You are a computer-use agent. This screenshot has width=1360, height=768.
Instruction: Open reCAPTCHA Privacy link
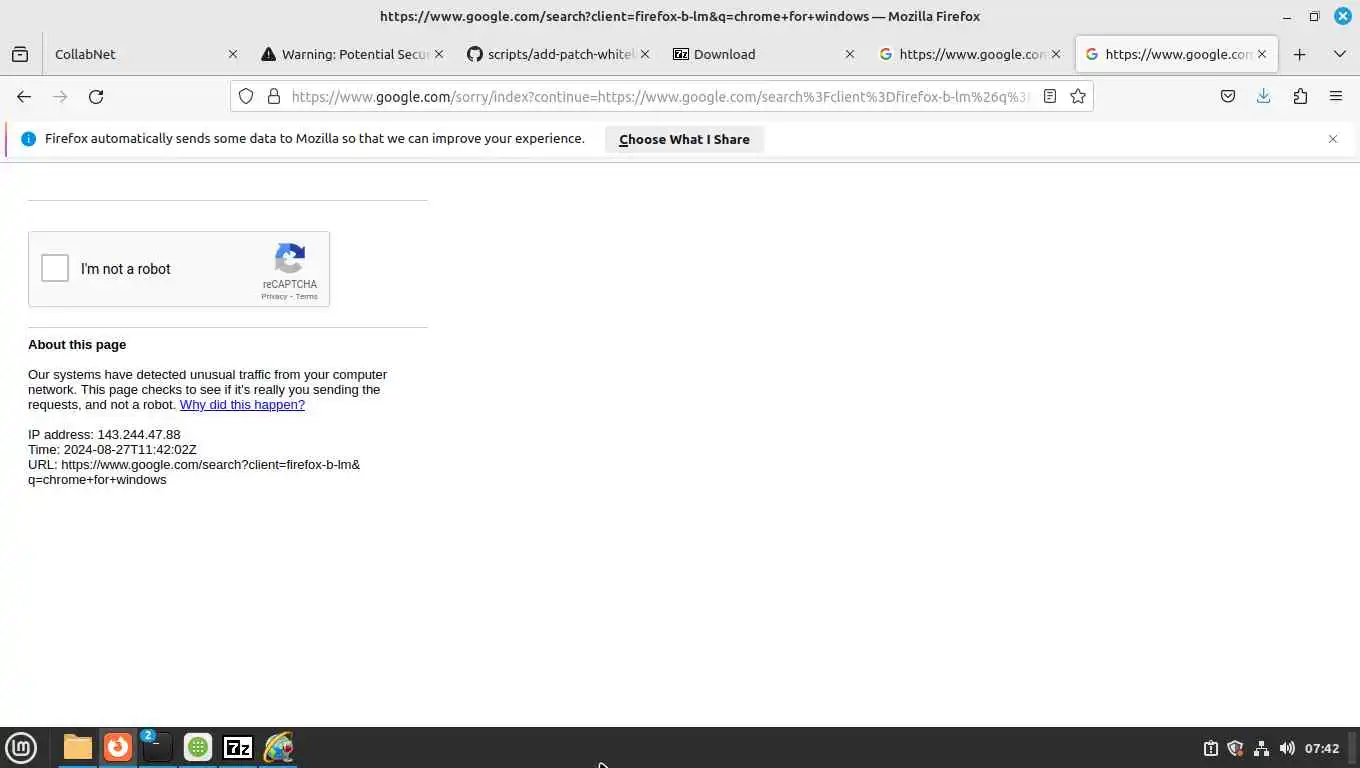click(x=274, y=297)
